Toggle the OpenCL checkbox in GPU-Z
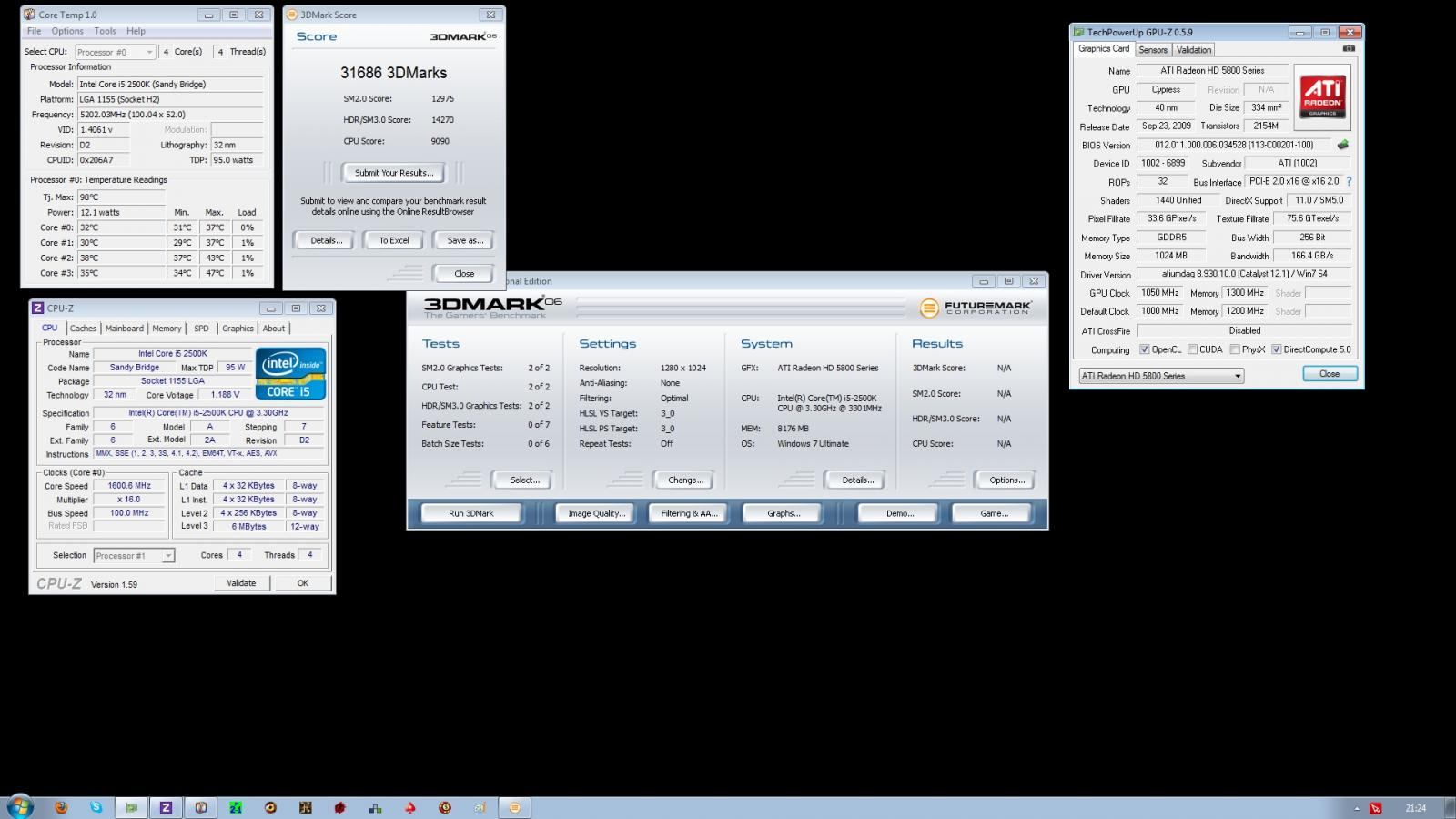 click(x=1144, y=349)
